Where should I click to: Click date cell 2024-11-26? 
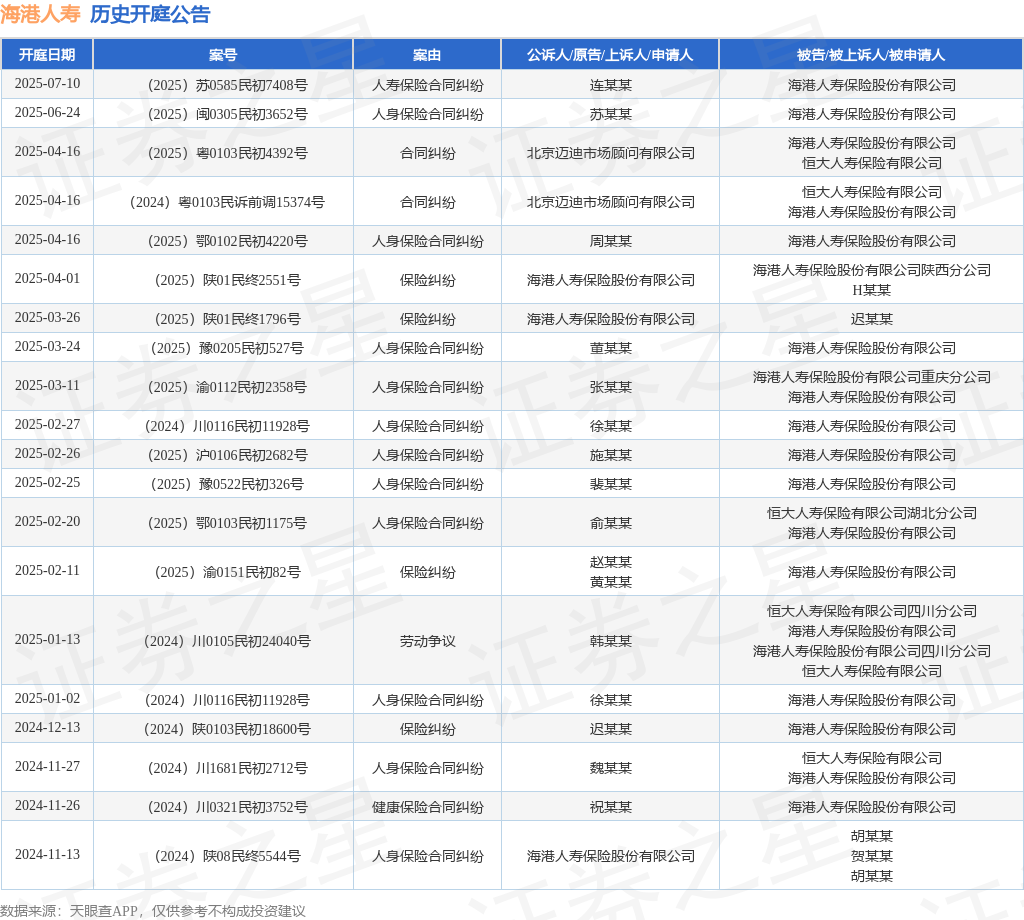click(x=48, y=805)
